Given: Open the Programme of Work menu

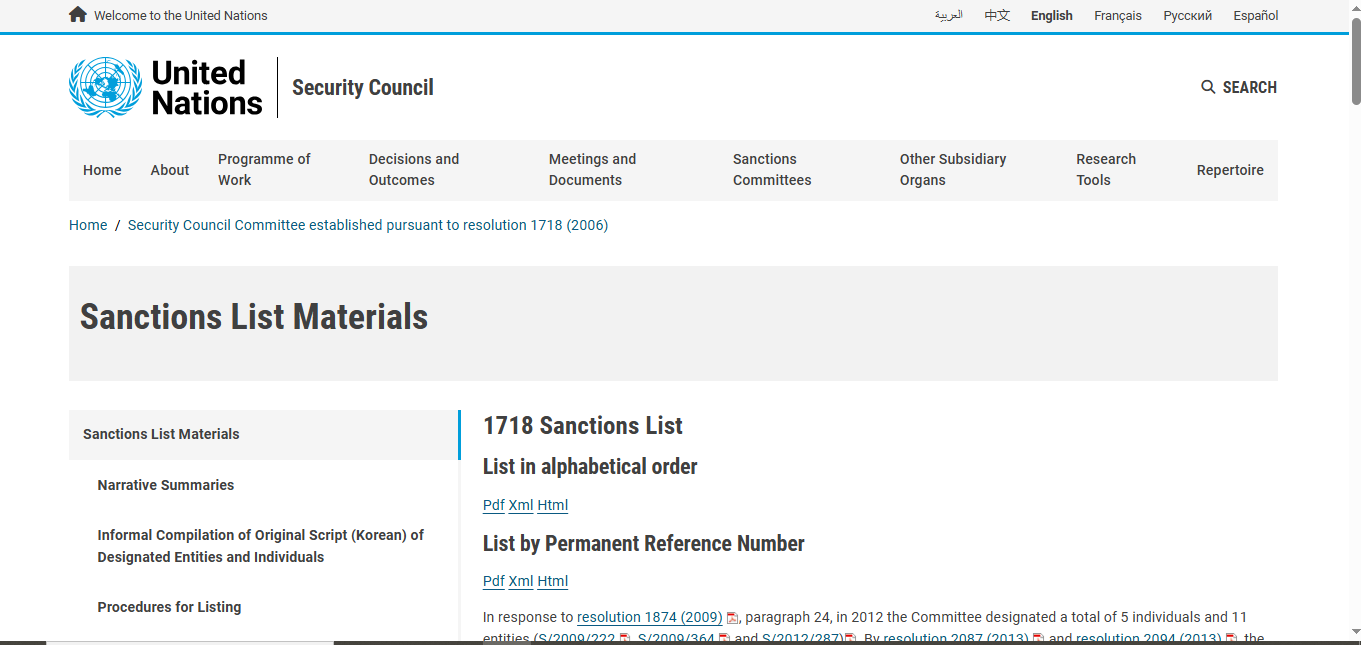Looking at the screenshot, I should [263, 170].
